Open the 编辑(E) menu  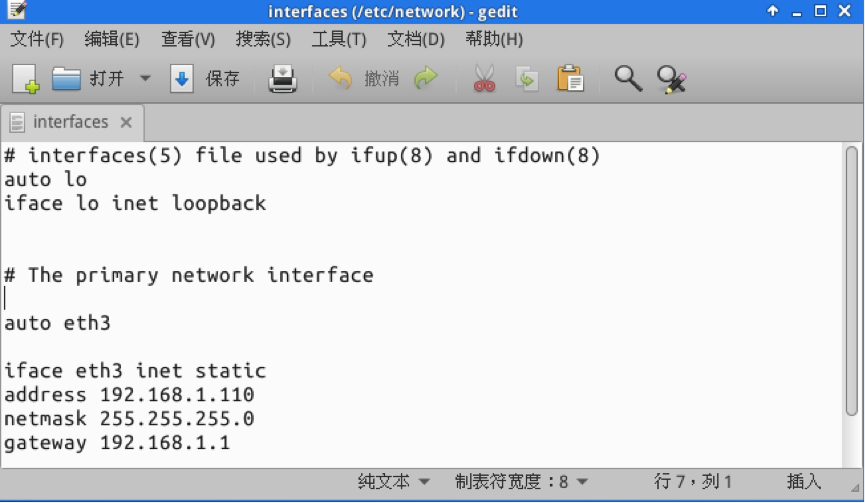[112, 39]
